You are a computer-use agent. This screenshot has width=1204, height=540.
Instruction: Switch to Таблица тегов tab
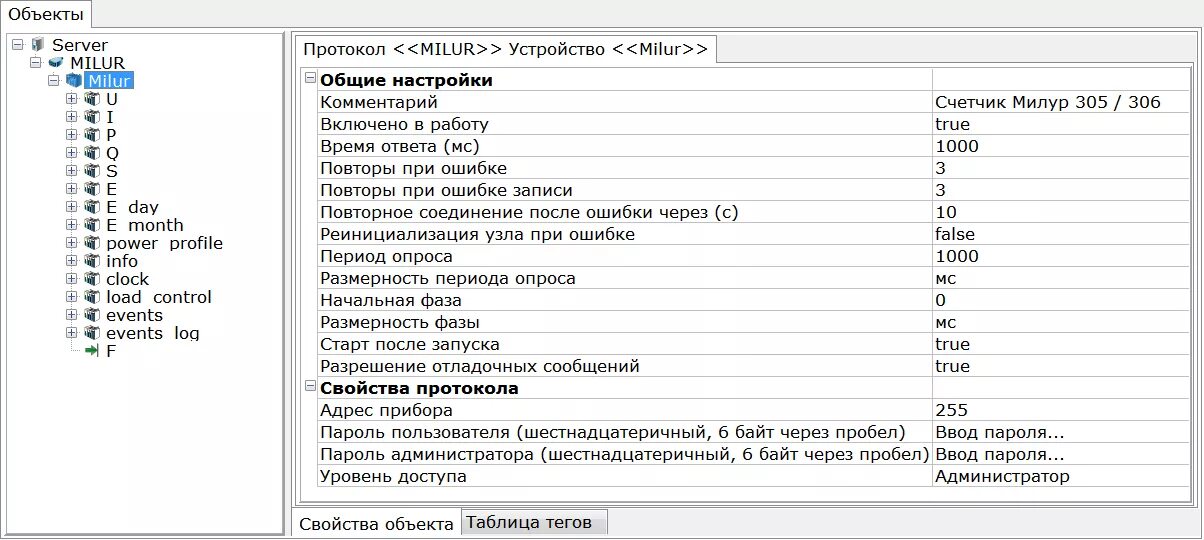click(x=534, y=522)
